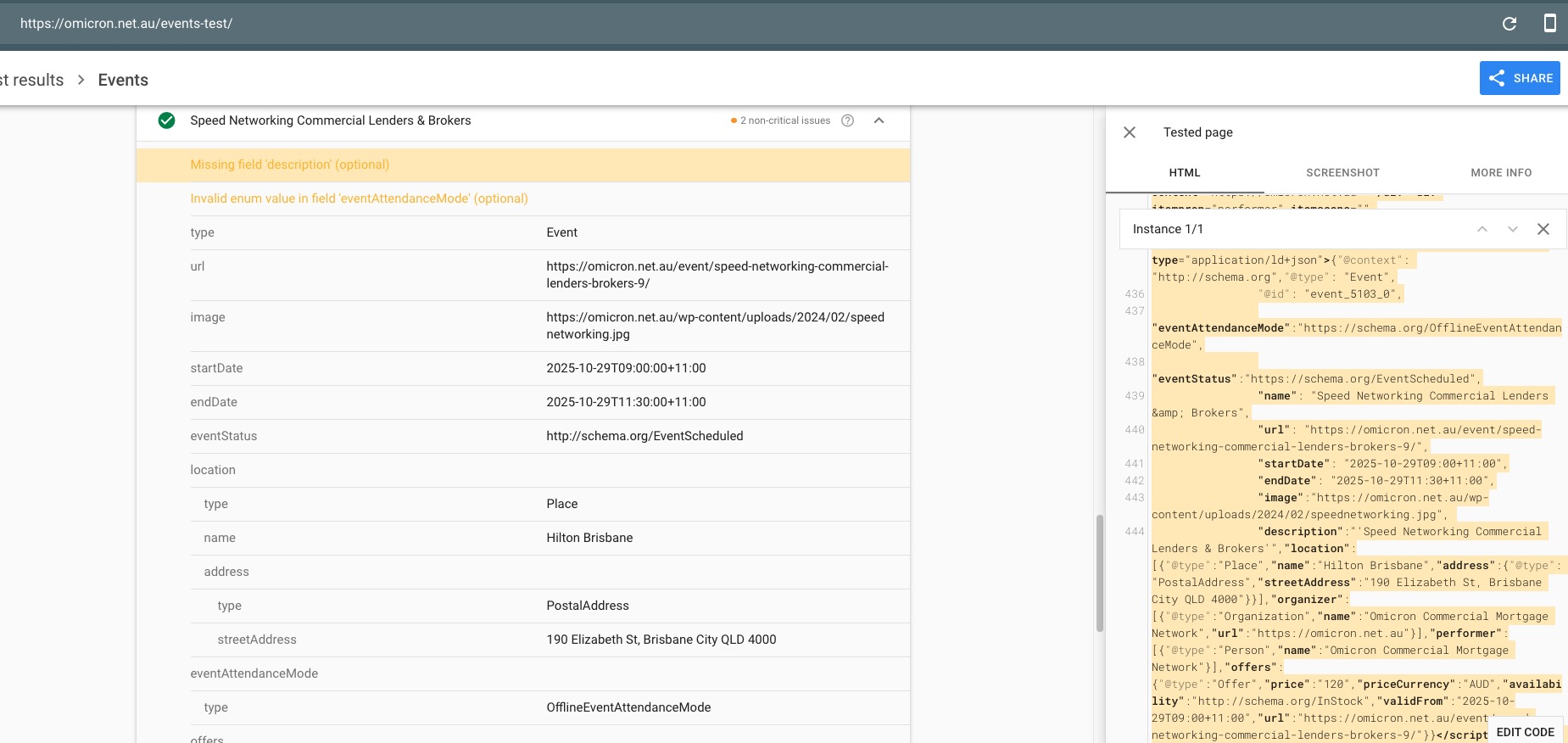Screen dimensions: 1568x743
Task: Select the Missing field 'description' warning
Action: tap(523, 165)
